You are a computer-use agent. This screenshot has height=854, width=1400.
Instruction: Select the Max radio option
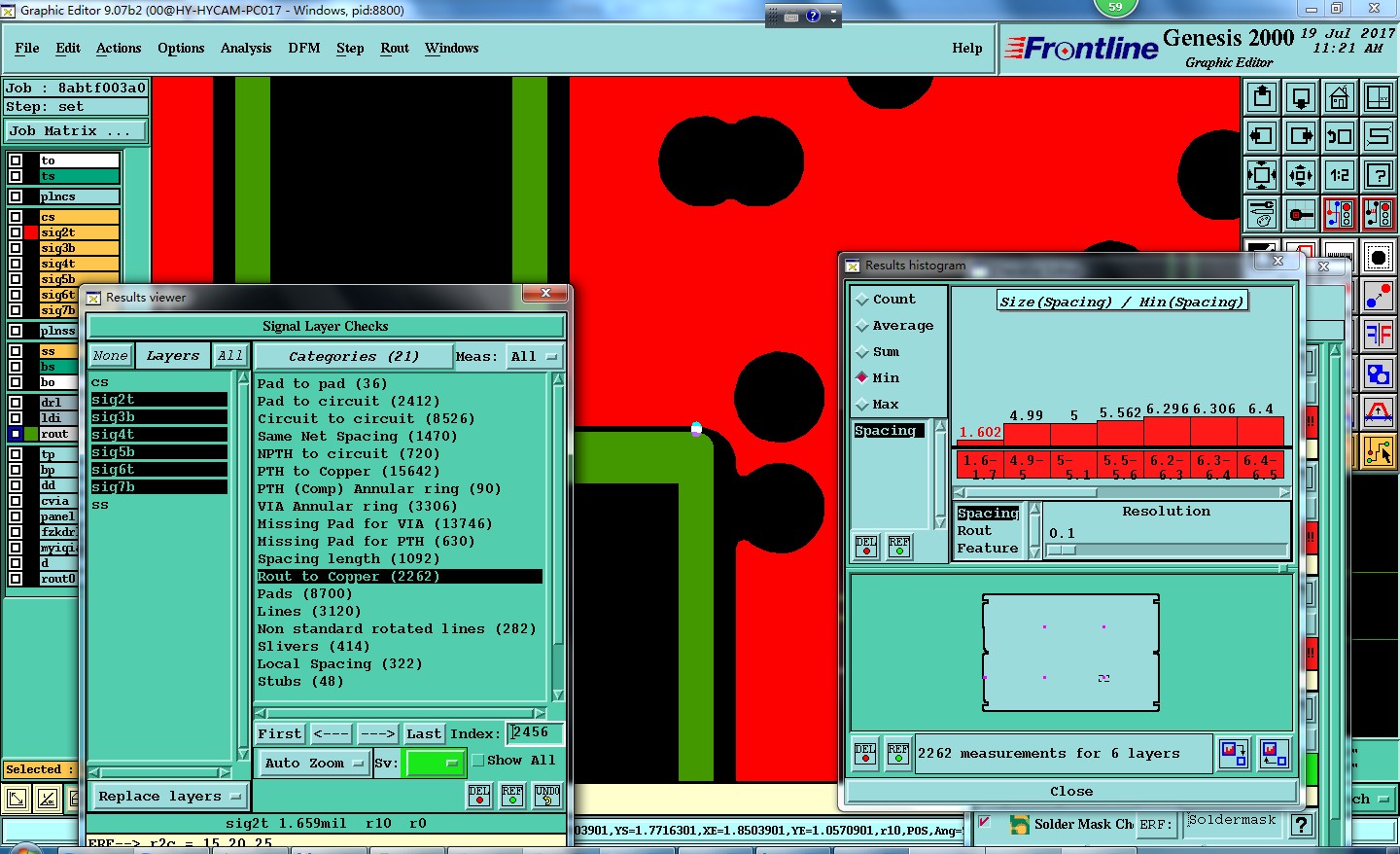[861, 405]
